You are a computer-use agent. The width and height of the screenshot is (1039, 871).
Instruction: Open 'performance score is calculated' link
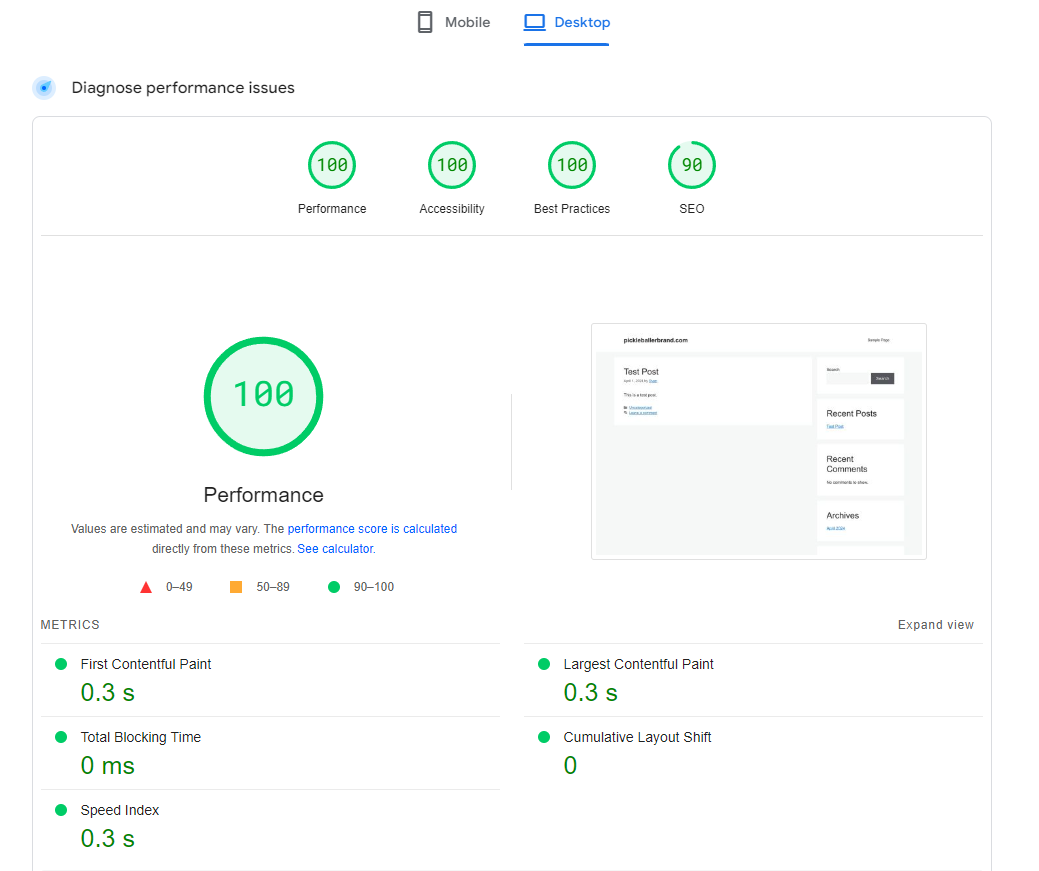pyautogui.click(x=372, y=529)
